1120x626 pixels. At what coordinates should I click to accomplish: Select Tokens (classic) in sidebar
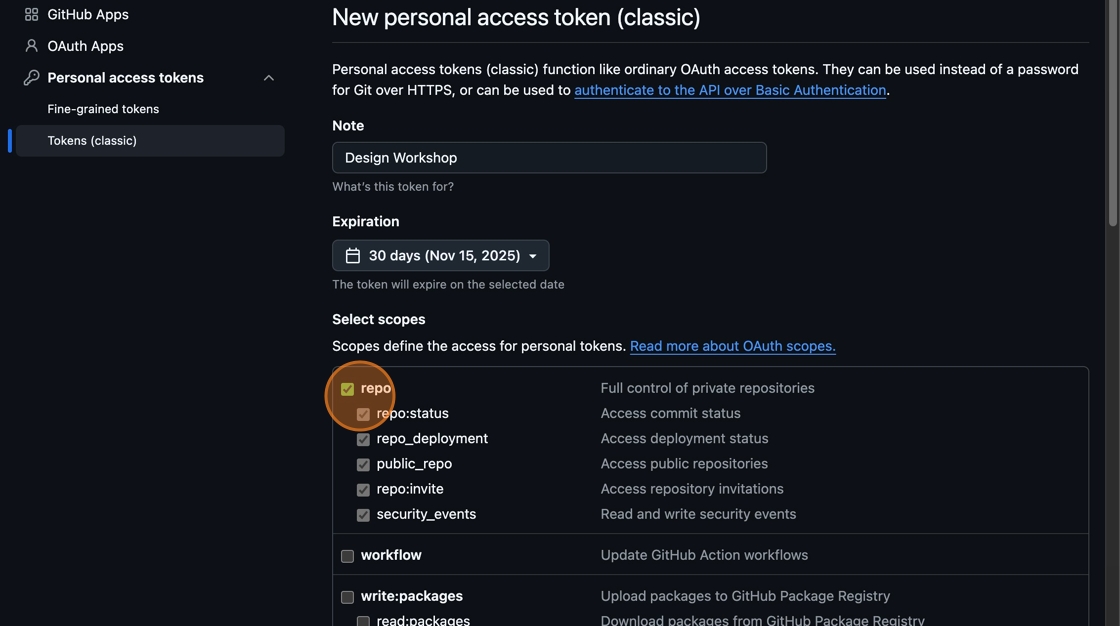point(92,141)
